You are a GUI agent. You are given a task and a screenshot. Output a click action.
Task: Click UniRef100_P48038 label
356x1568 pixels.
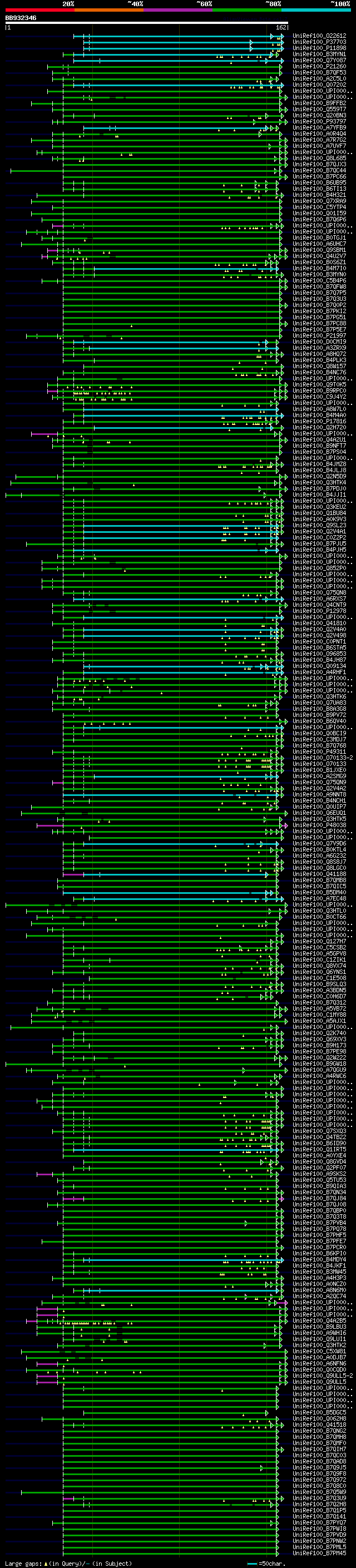click(x=319, y=825)
